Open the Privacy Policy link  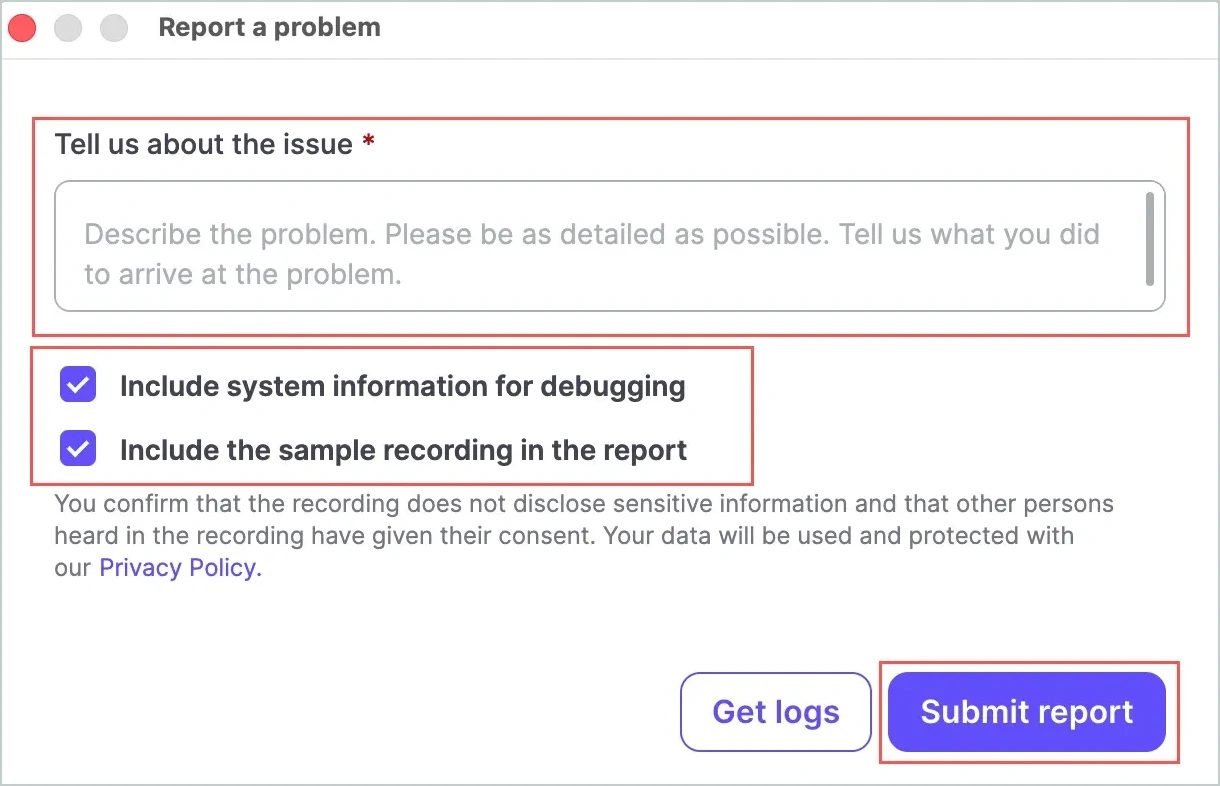tap(180, 568)
